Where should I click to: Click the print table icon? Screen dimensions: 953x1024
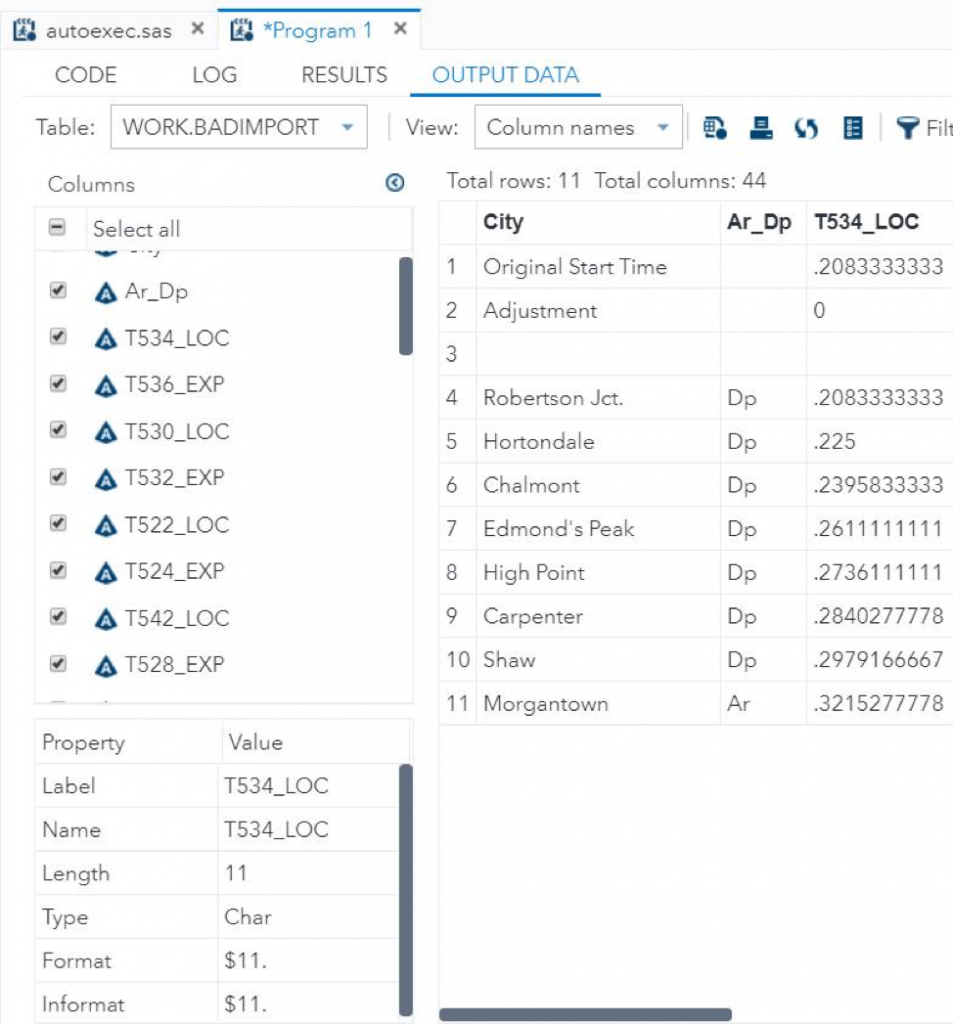tap(761, 127)
